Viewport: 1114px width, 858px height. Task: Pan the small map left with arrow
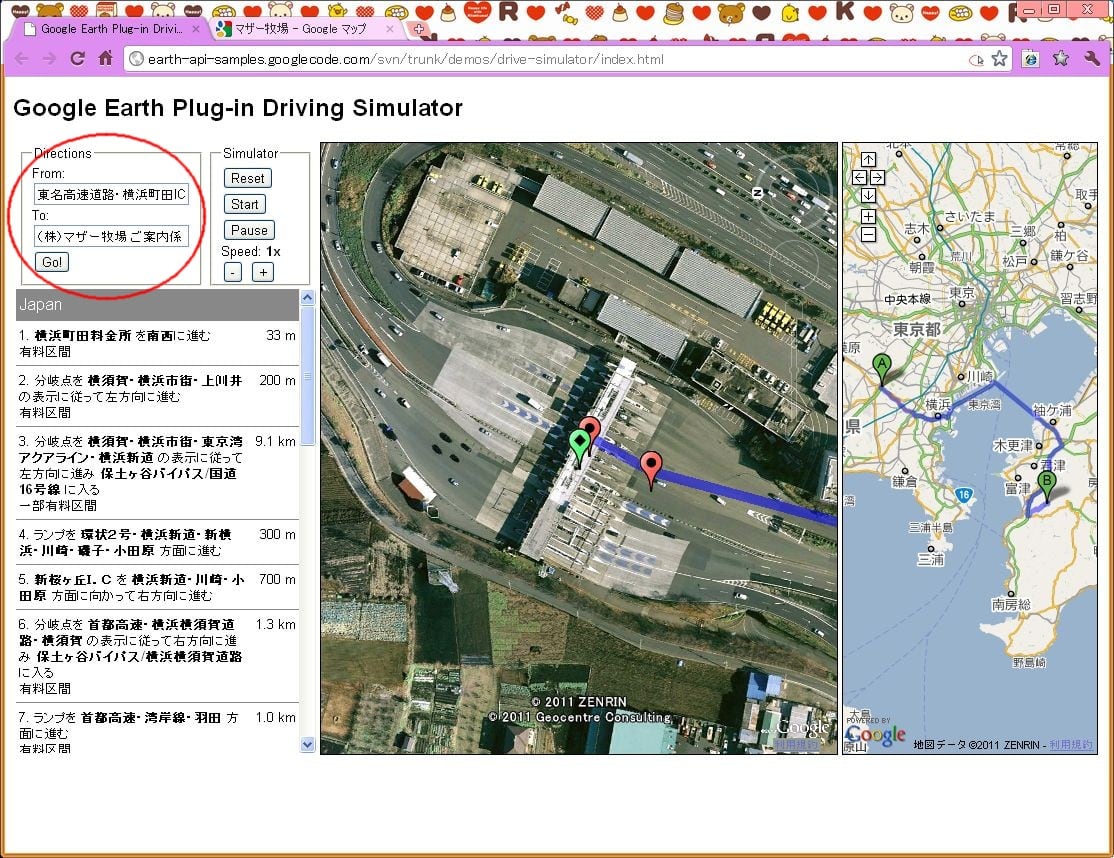[859, 177]
